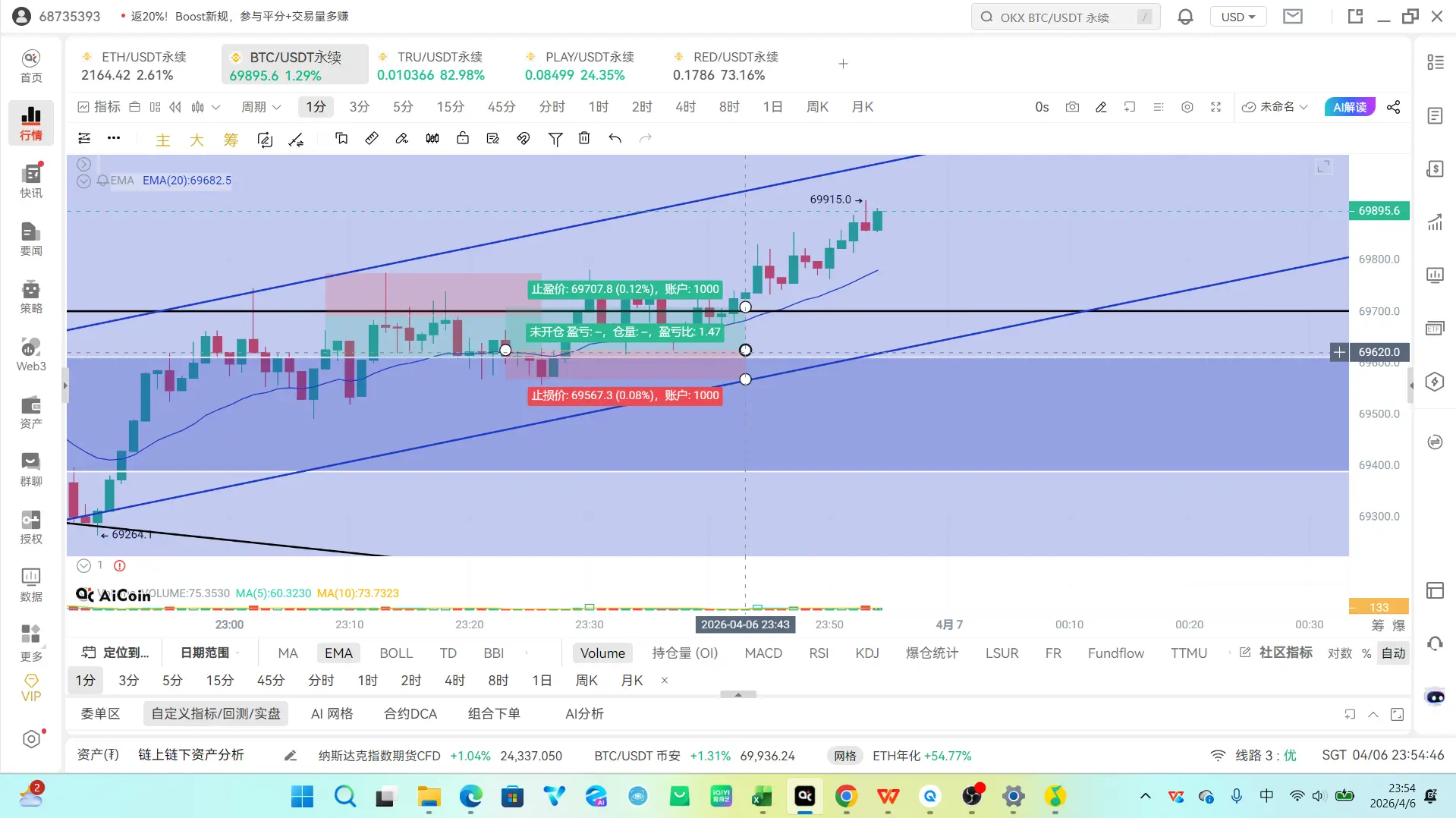Open chart settings hexagon icon in toolbar
Viewport: 1456px width, 818px height.
point(1187,107)
